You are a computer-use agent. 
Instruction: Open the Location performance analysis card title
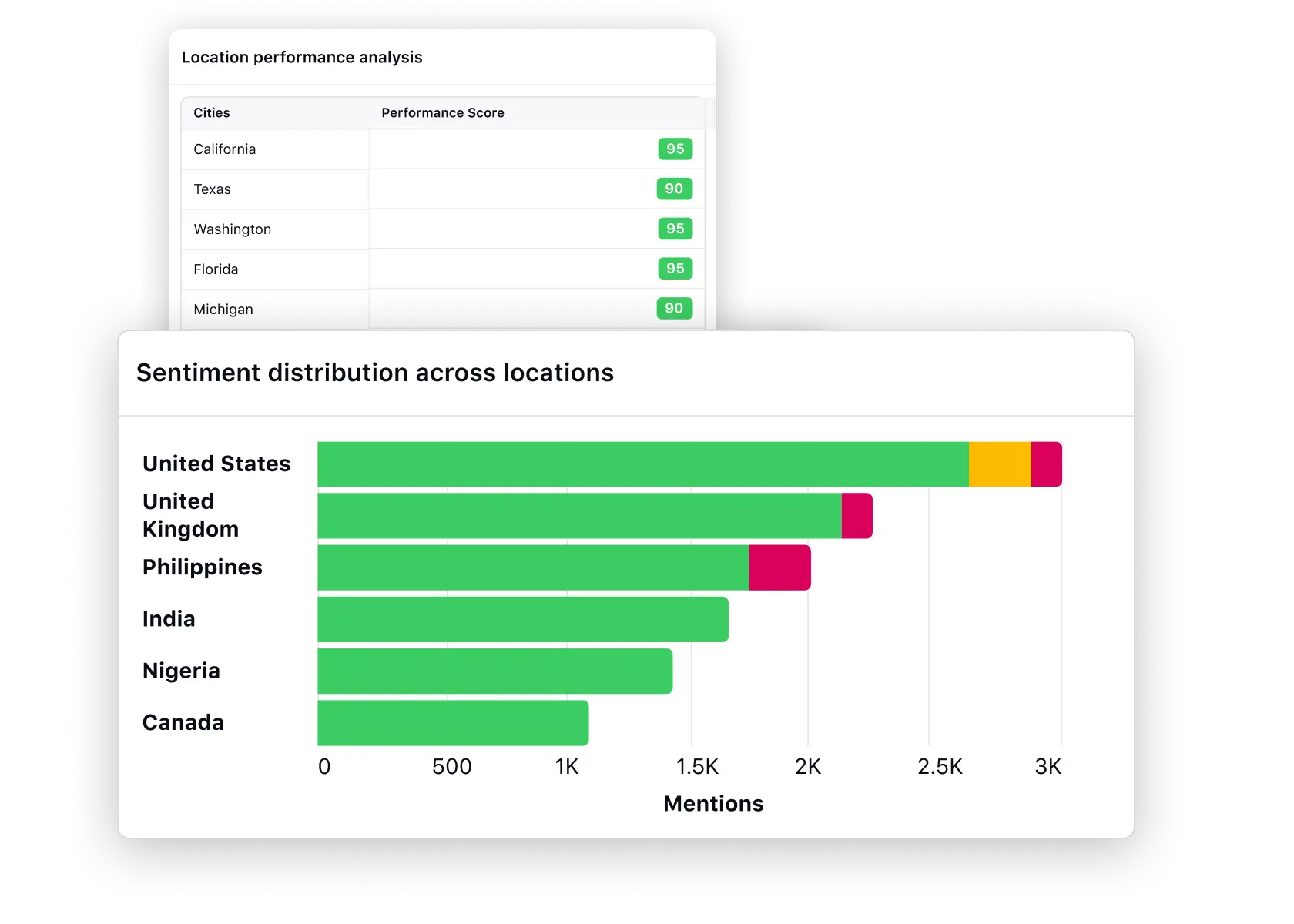[x=302, y=57]
